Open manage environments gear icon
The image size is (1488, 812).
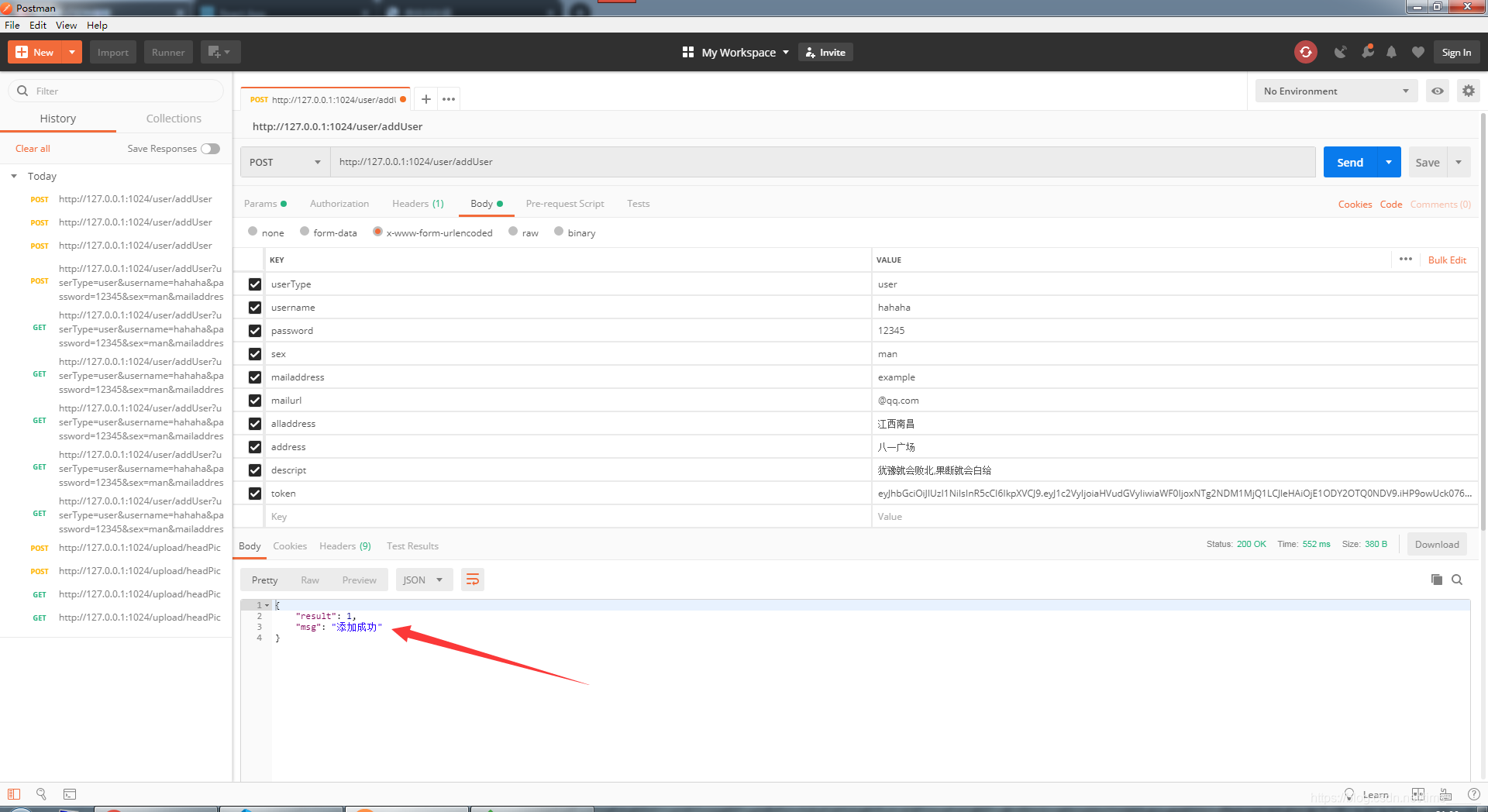click(1469, 91)
